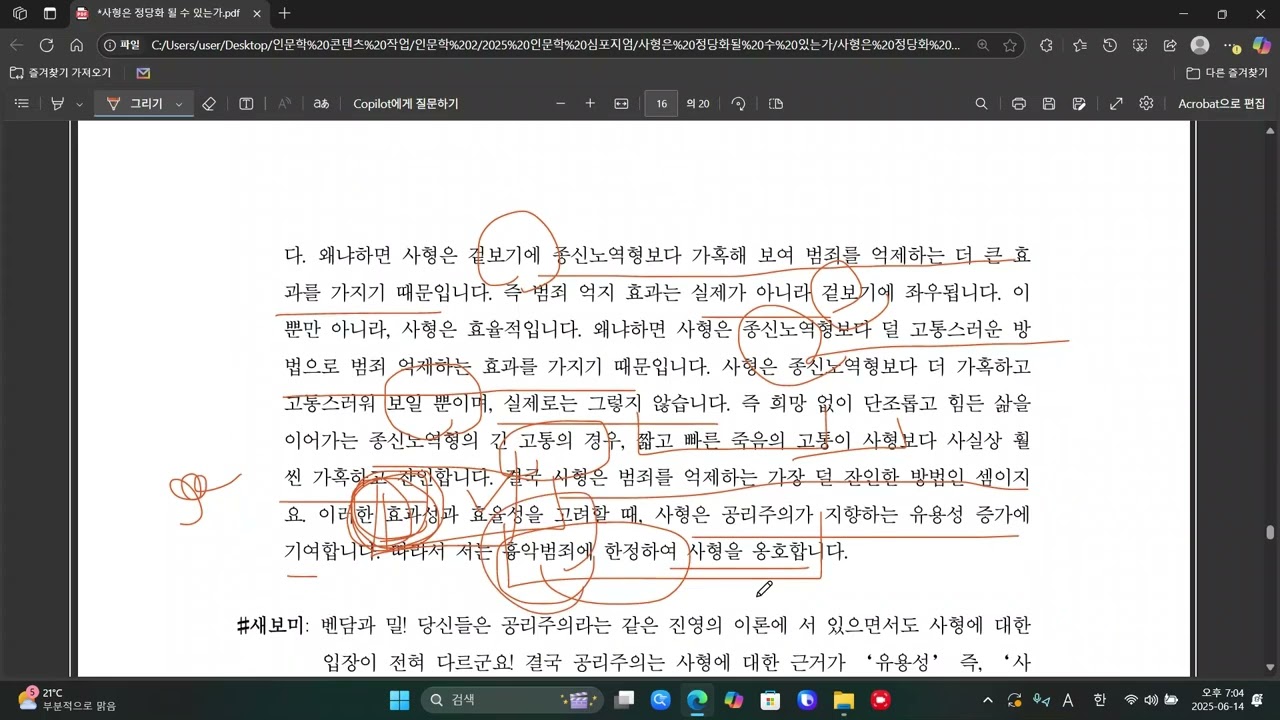Open 다른 즐겨찾기 folder
This screenshot has height=720, width=1280.
[1226, 73]
